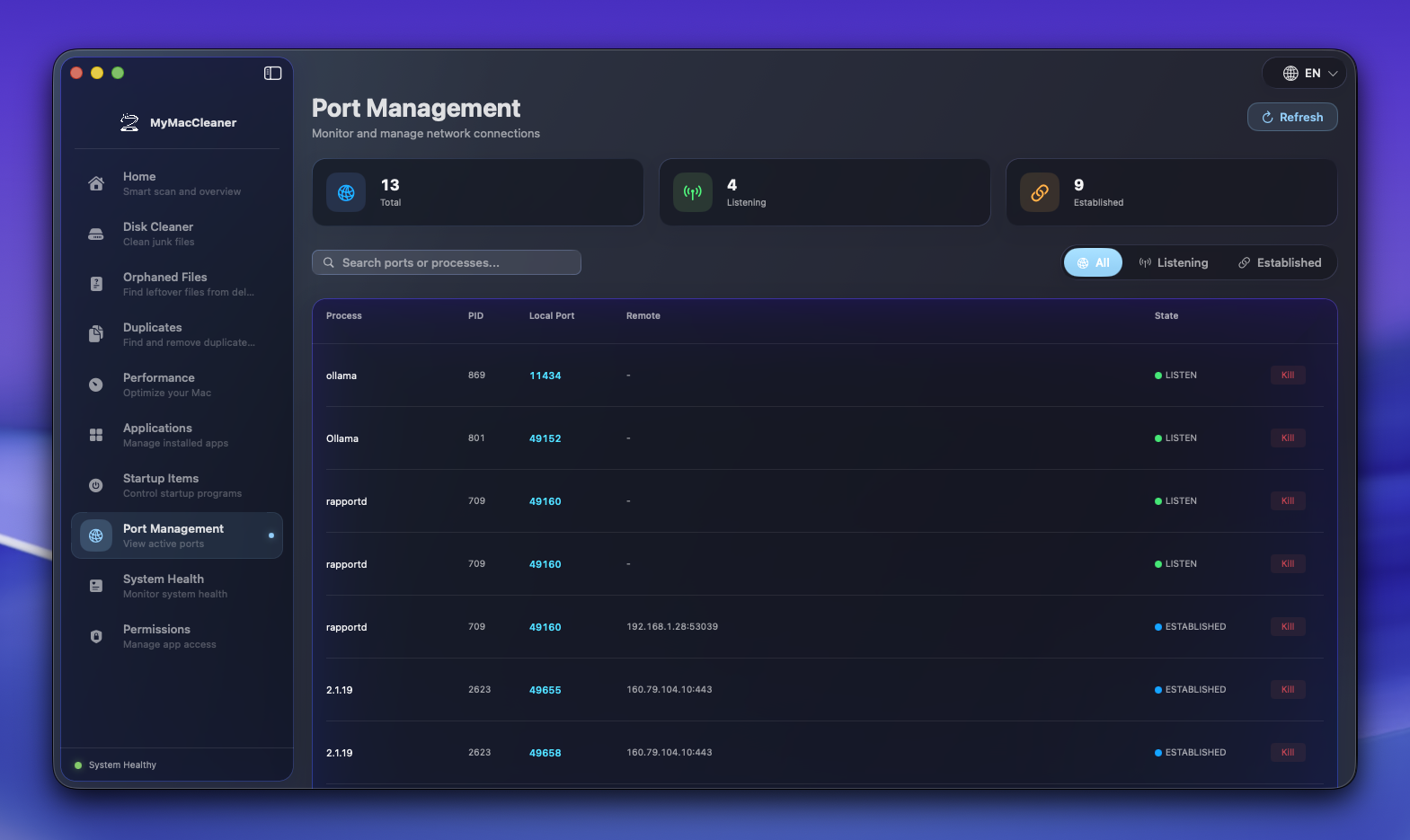Click local port 49655

point(545,690)
